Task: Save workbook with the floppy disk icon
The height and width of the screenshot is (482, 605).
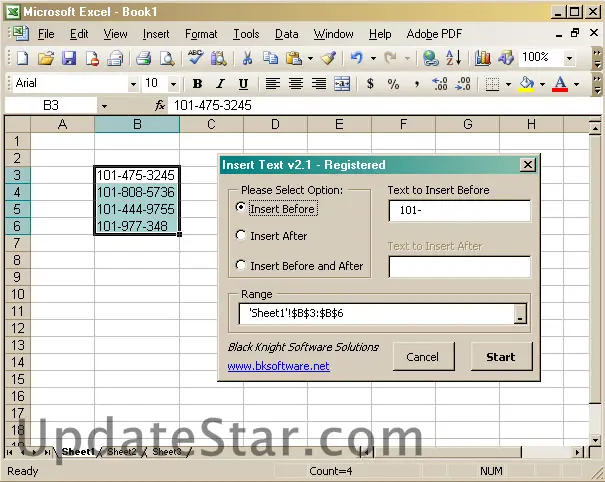Action: pyautogui.click(x=69, y=58)
